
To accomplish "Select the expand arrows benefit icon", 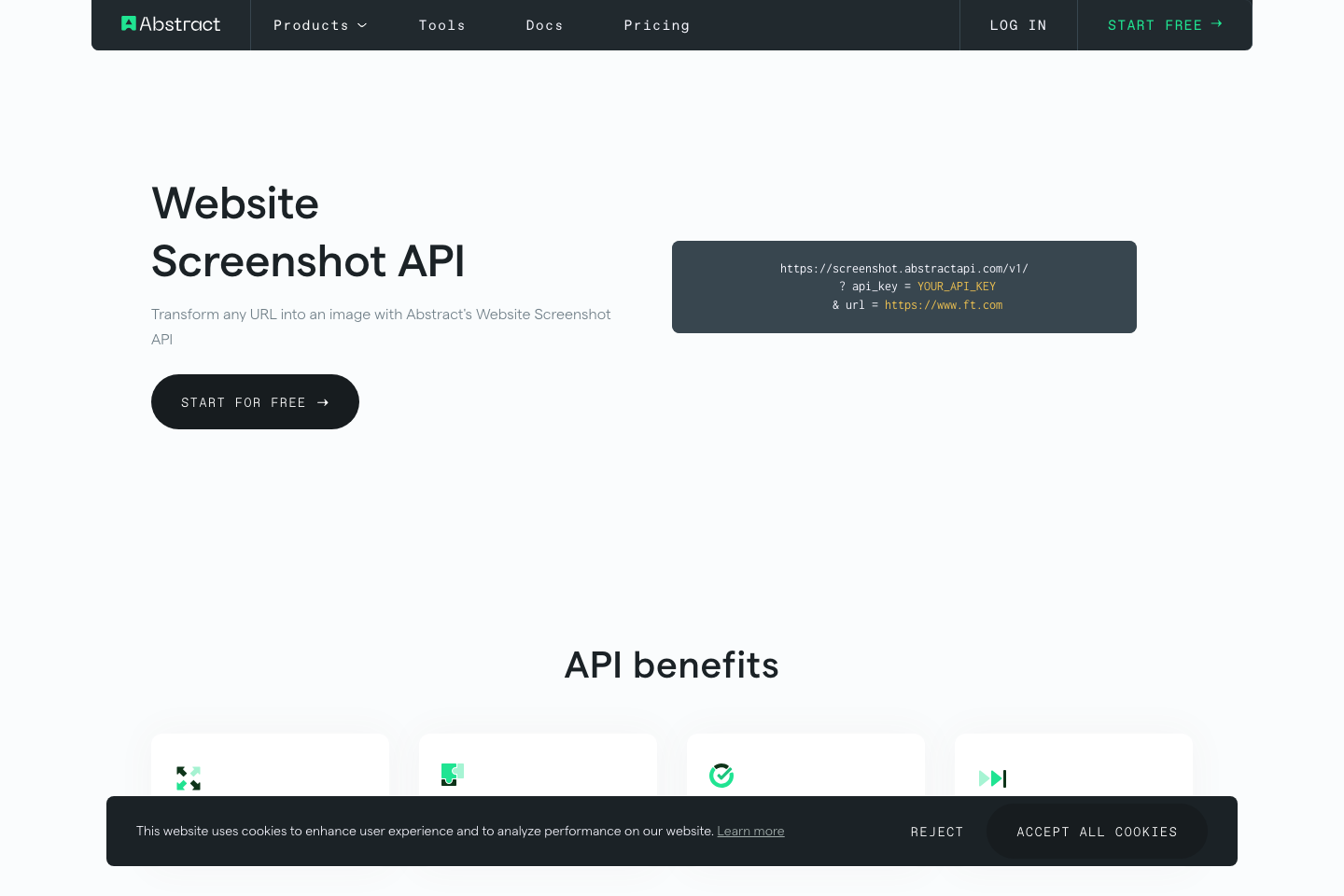I will pos(189,777).
